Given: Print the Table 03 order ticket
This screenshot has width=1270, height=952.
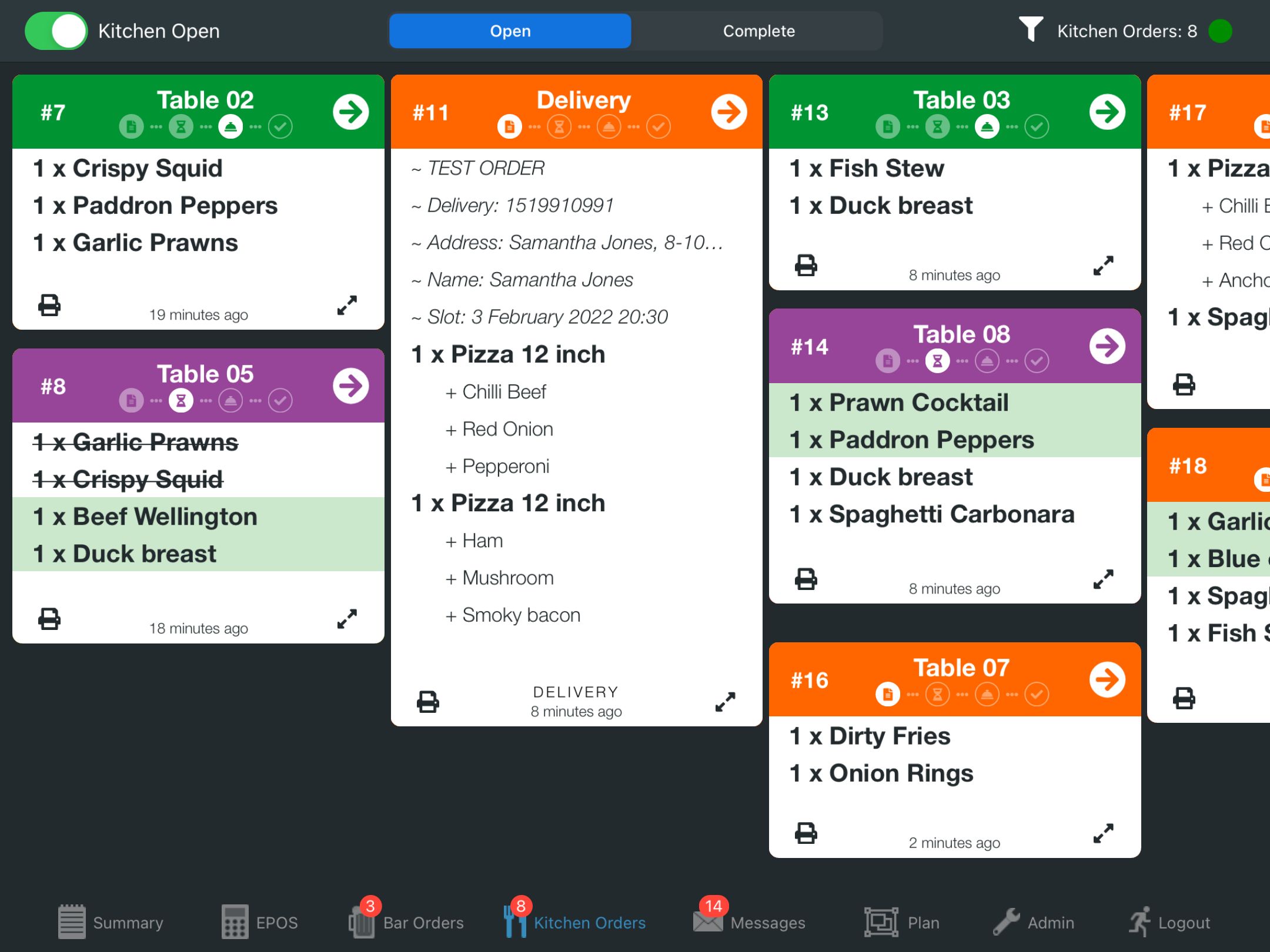Looking at the screenshot, I should pyautogui.click(x=806, y=266).
